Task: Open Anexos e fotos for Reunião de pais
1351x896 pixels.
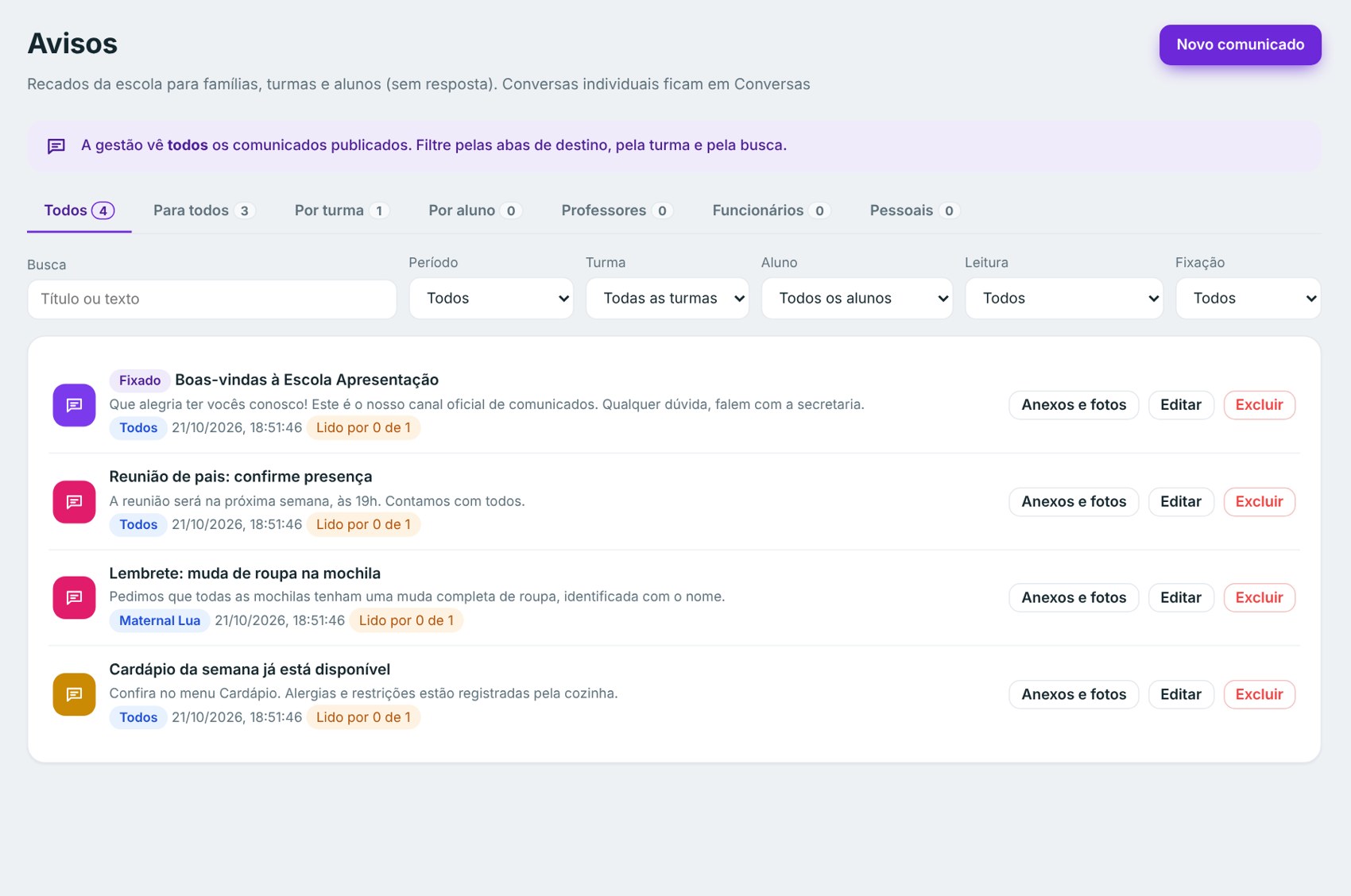Action: 1074,502
